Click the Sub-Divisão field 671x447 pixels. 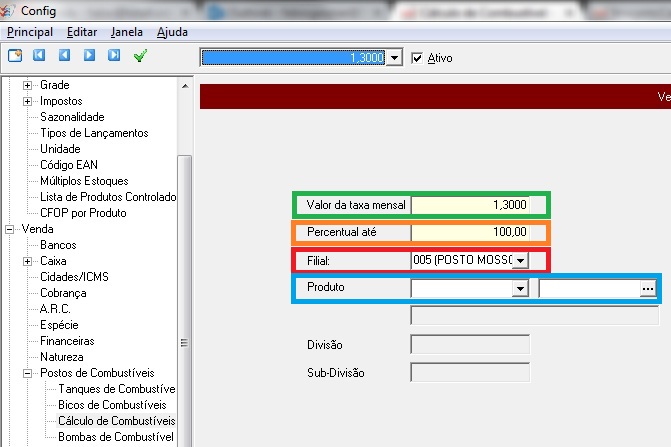point(470,373)
